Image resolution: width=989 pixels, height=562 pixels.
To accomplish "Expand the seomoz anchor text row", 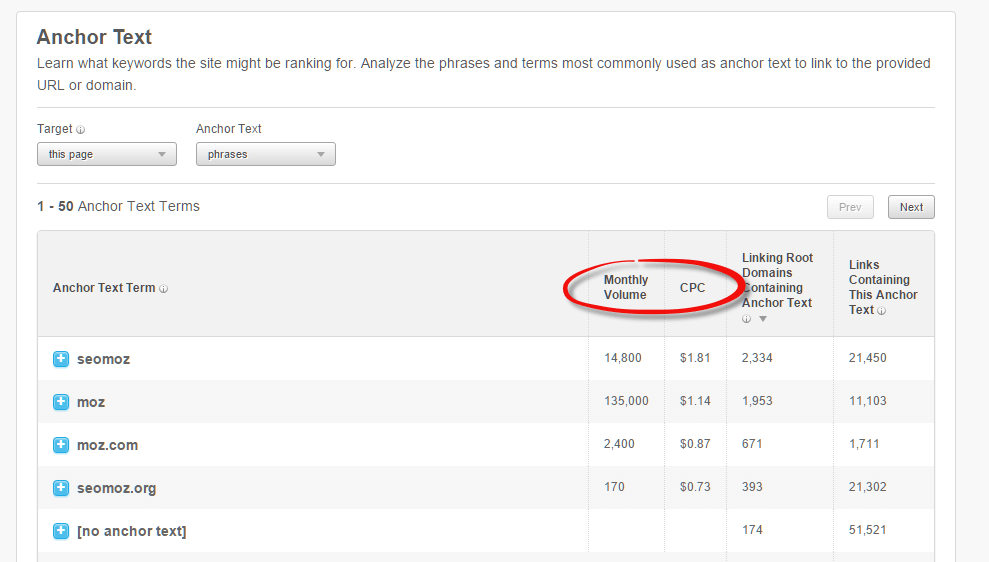I will 61,359.
